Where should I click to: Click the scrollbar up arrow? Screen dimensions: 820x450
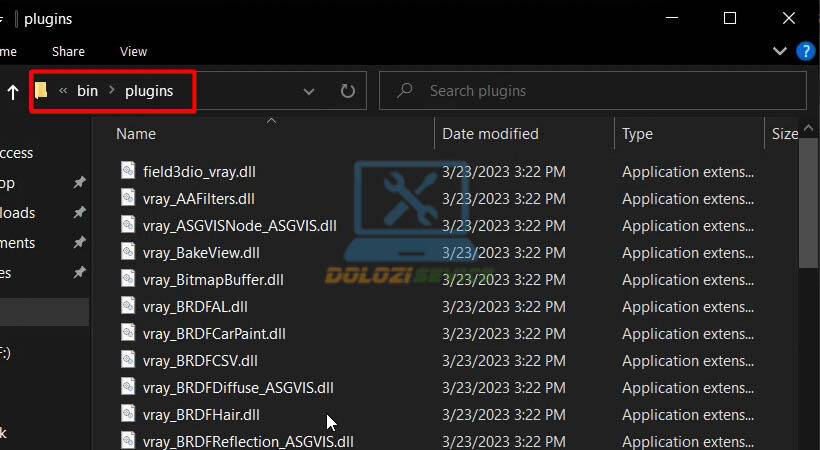pos(808,128)
